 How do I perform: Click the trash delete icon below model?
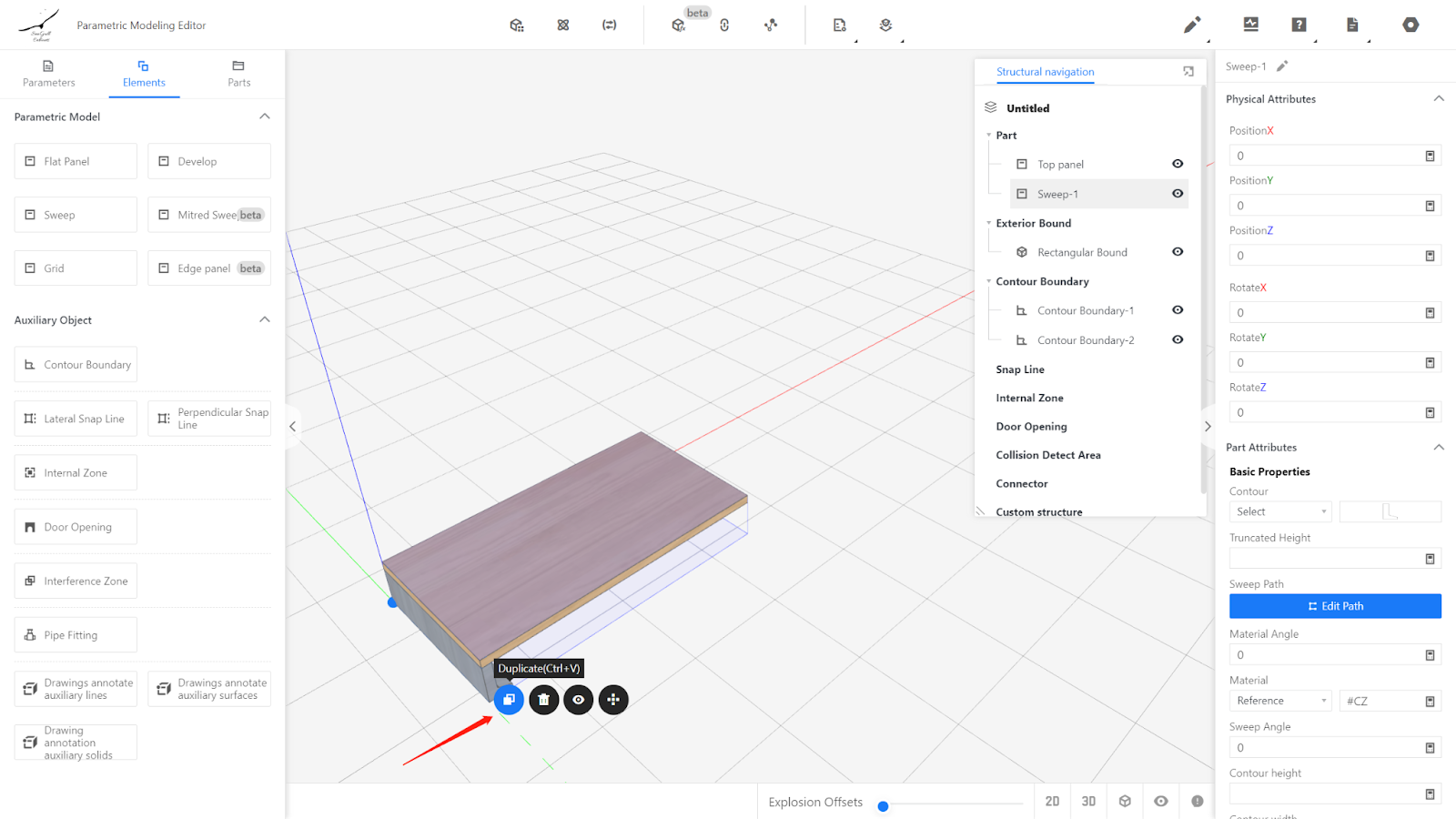coord(543,700)
